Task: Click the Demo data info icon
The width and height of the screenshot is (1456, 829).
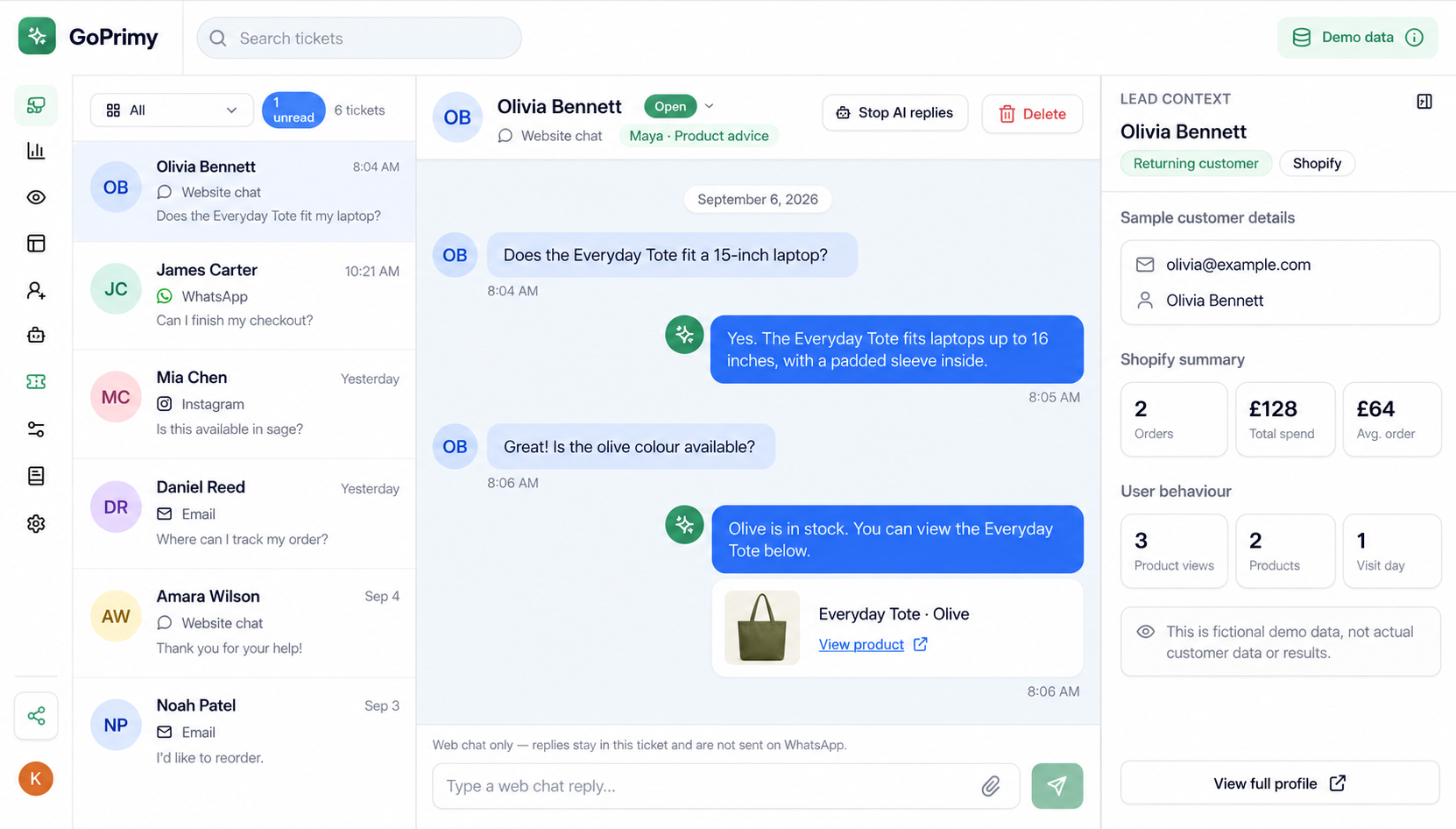Action: (x=1414, y=38)
